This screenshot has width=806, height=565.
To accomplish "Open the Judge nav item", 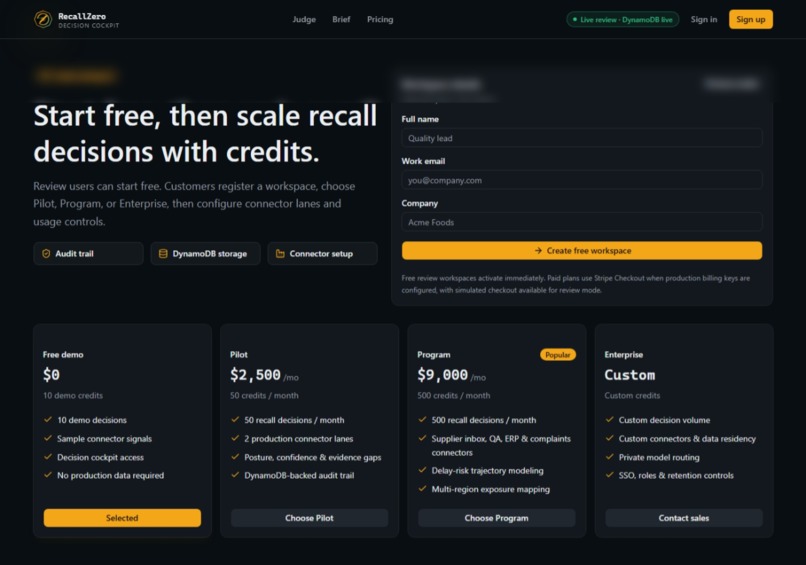I will (x=304, y=20).
